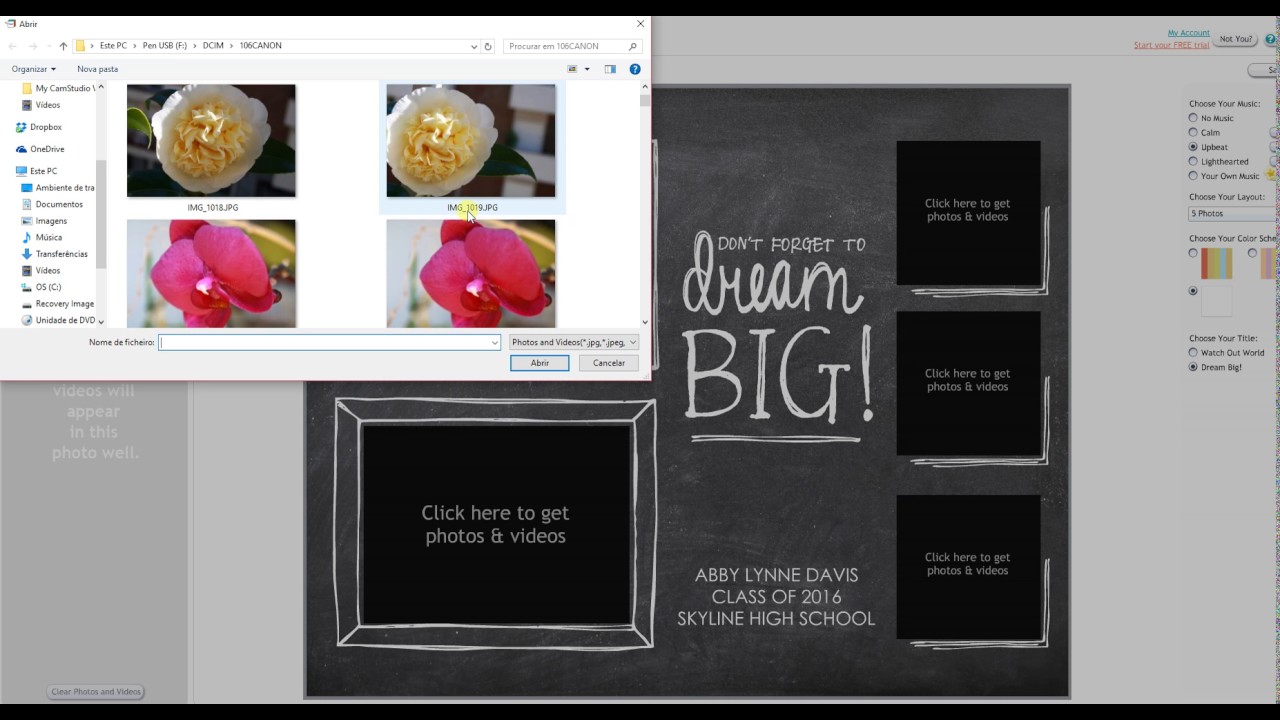Image resolution: width=1280 pixels, height=720 pixels.
Task: Click the 106CANON breadcrumb segment
Action: 260,46
